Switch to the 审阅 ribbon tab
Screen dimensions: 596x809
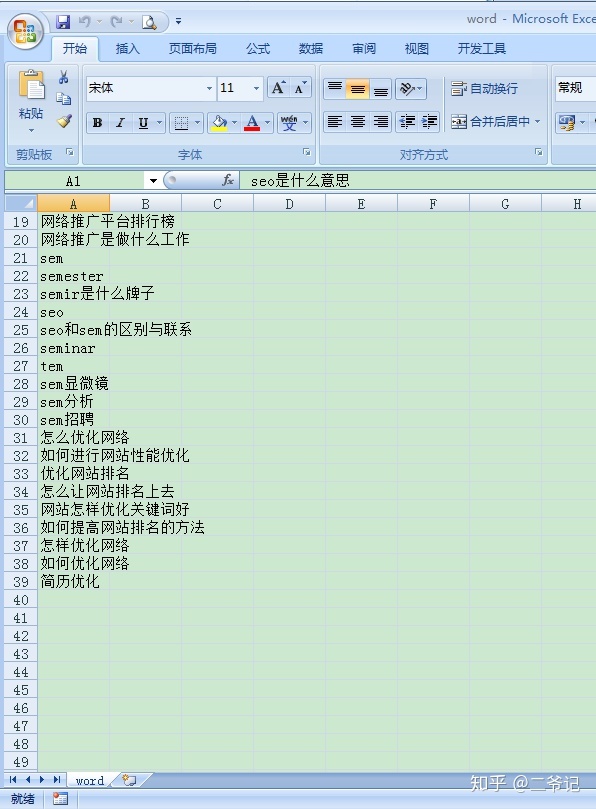[364, 48]
